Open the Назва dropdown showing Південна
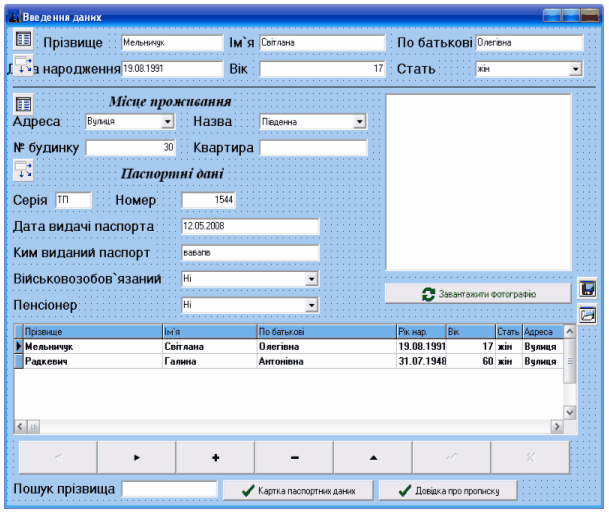The width and height of the screenshot is (609, 512). [x=359, y=122]
